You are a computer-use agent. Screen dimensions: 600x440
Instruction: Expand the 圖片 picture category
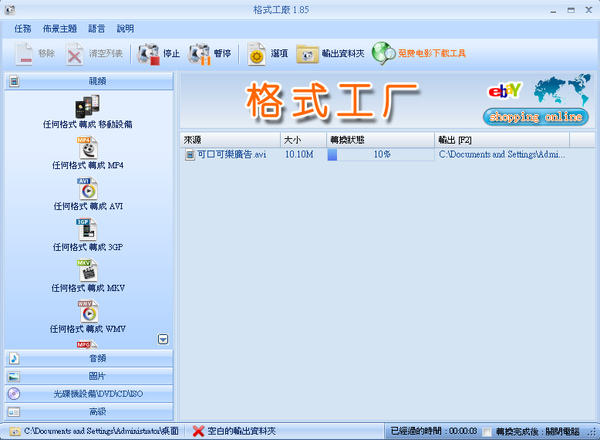click(x=89, y=376)
